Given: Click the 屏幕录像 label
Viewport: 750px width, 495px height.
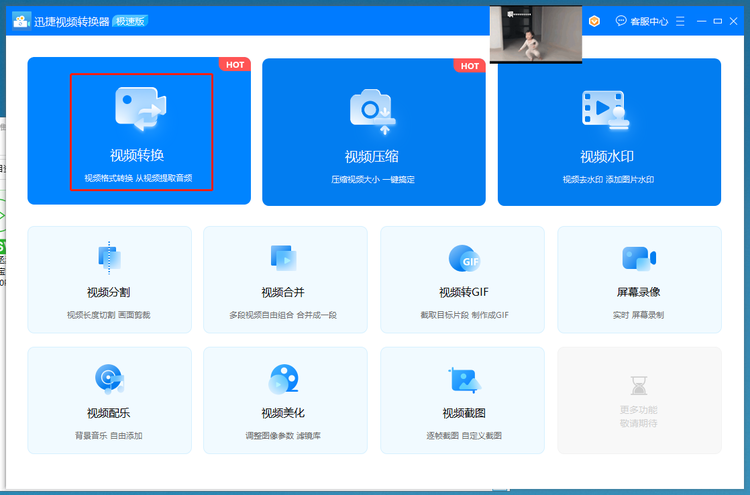Looking at the screenshot, I should coord(639,292).
